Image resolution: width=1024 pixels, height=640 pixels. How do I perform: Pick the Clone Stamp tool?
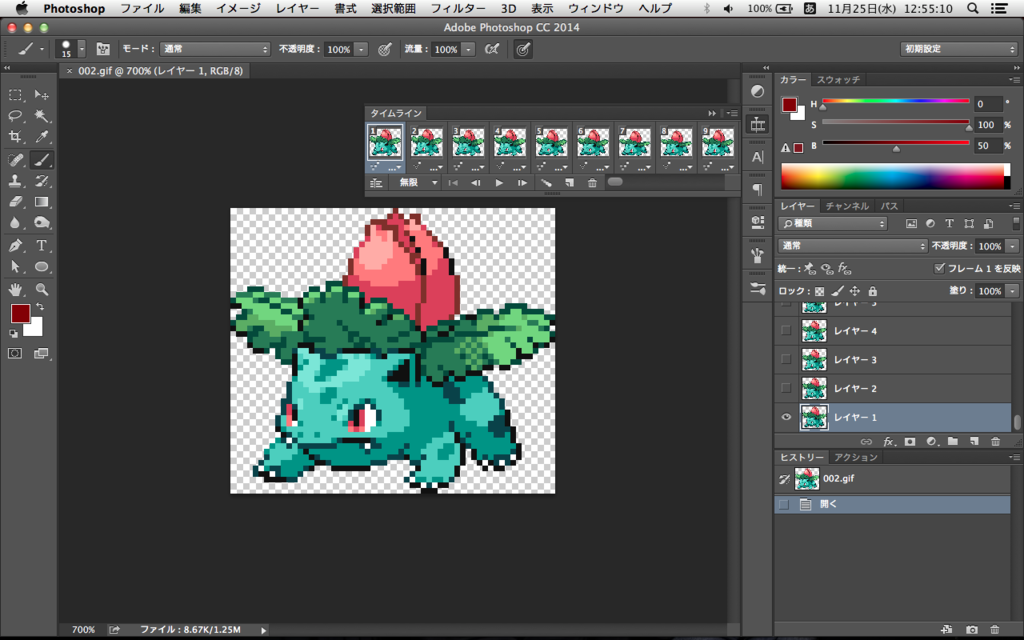coord(16,181)
